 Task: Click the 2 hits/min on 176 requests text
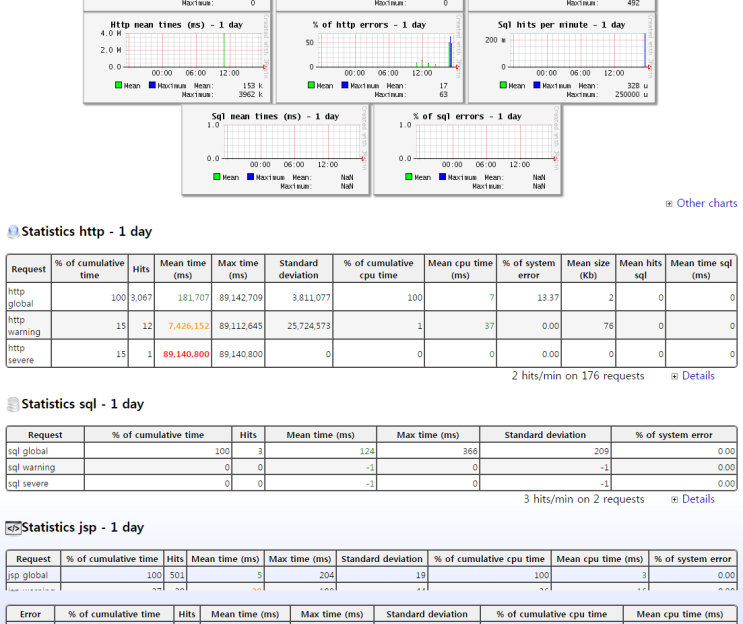tap(578, 376)
